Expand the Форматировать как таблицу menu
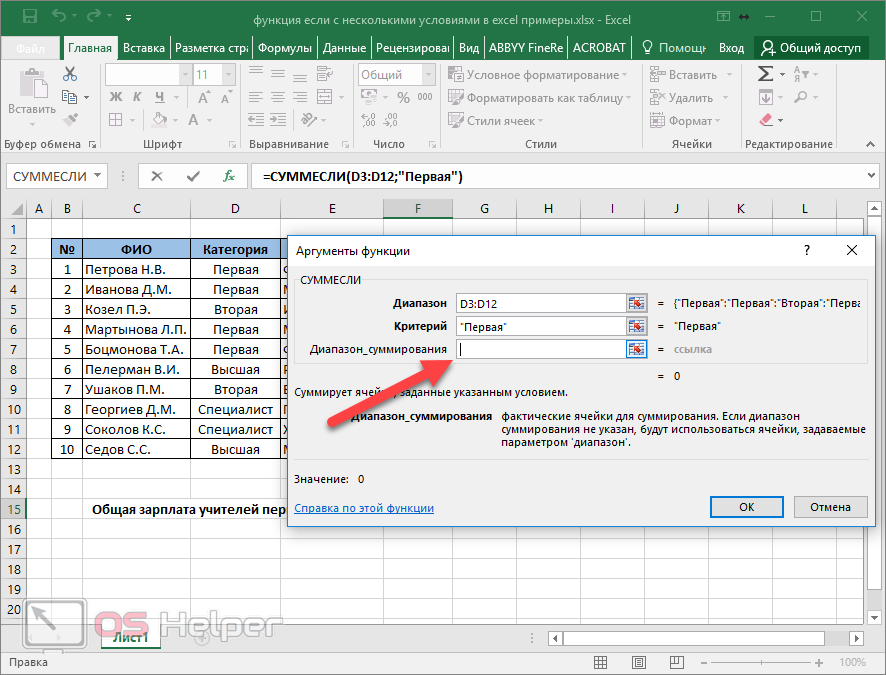886x675 pixels. click(539, 98)
